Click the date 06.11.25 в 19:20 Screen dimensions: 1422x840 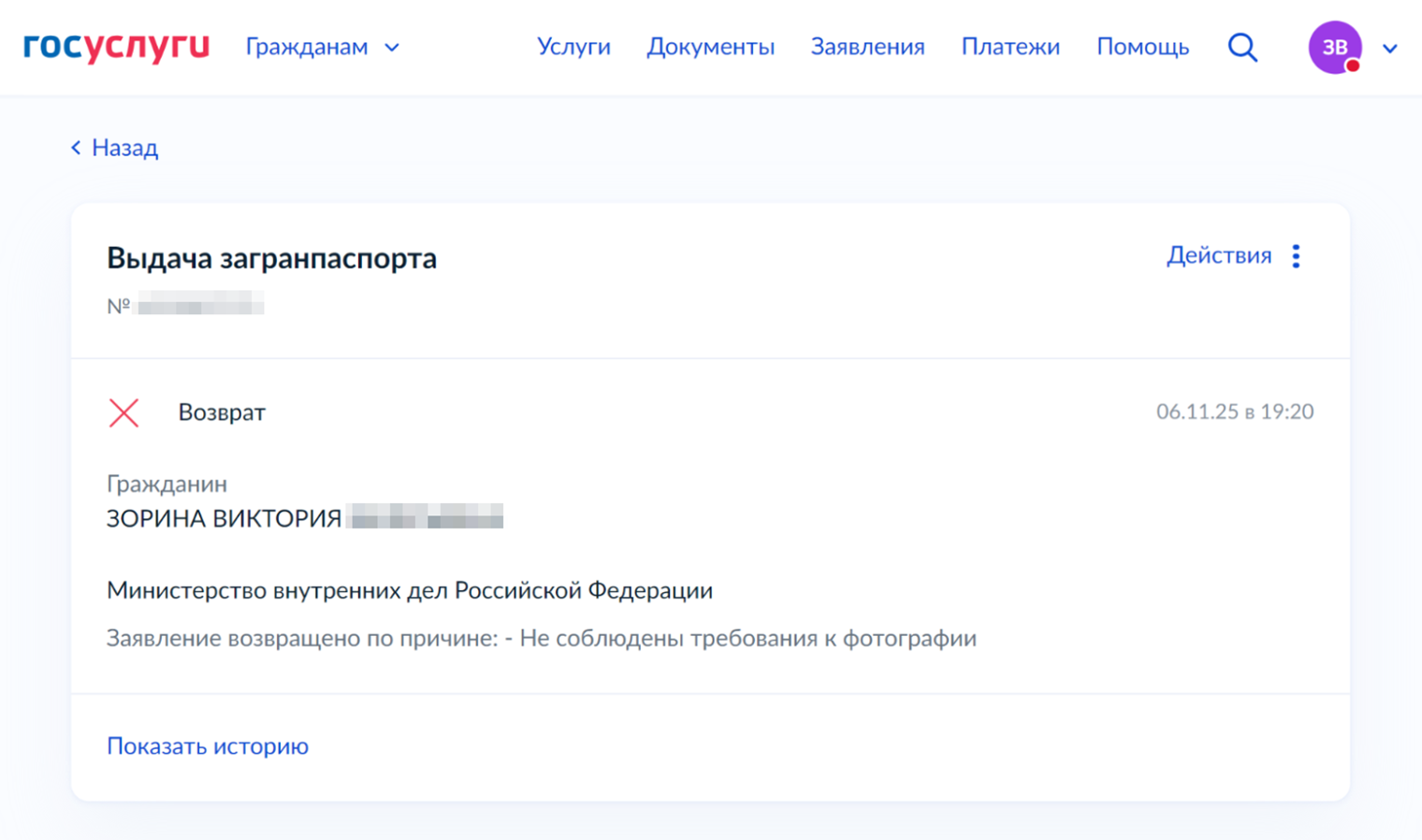coord(1235,412)
